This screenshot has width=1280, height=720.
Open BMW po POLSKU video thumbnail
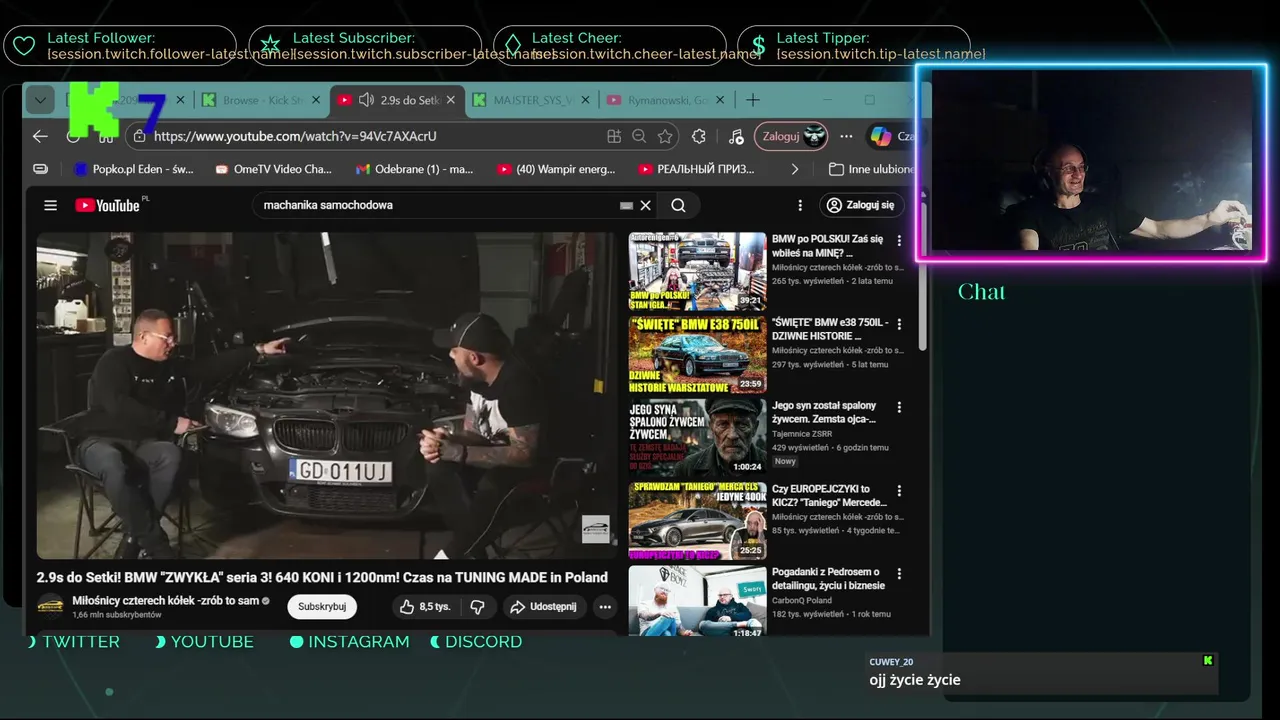pos(697,272)
